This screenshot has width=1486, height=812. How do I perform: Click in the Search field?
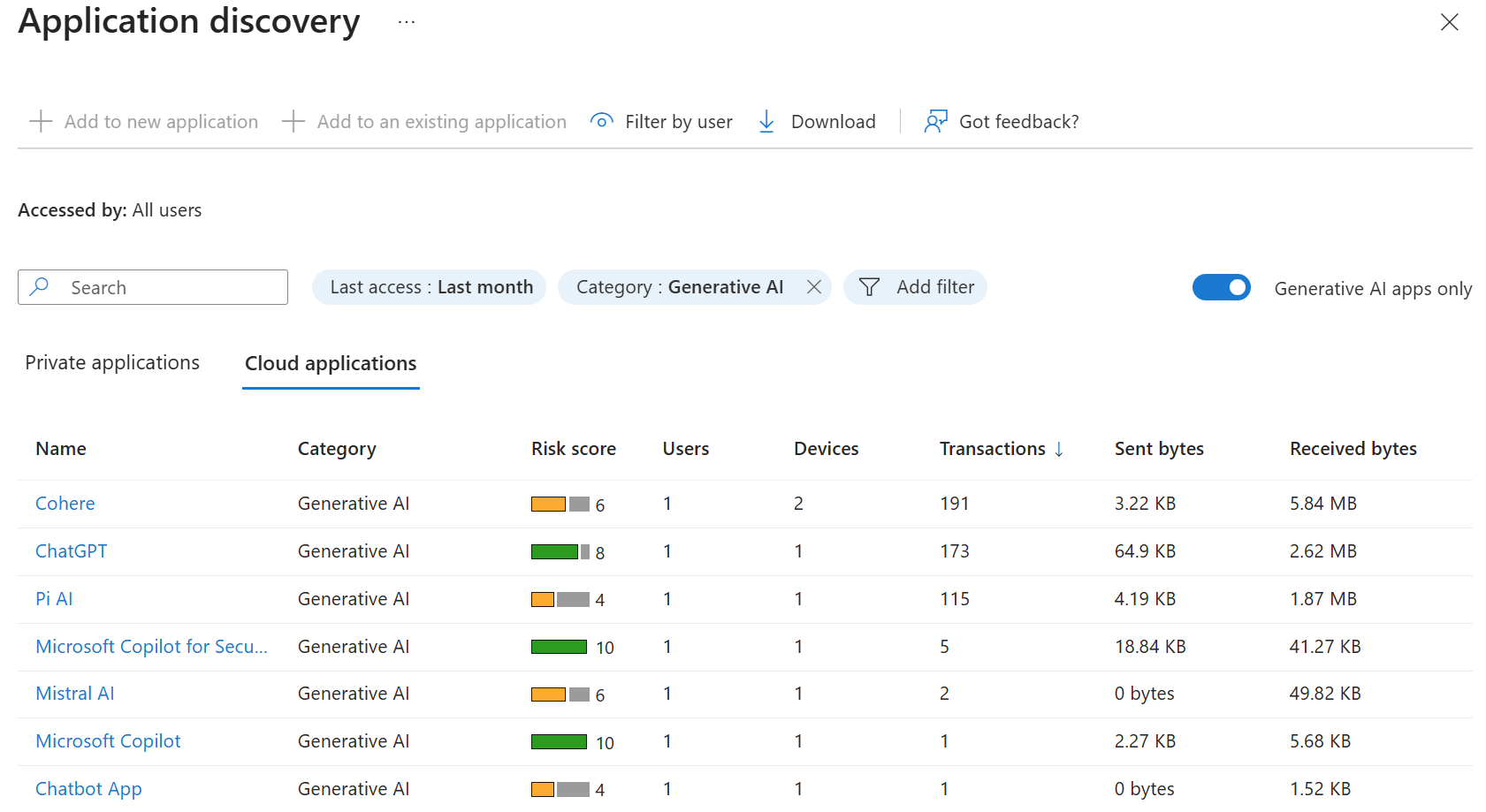[x=153, y=287]
